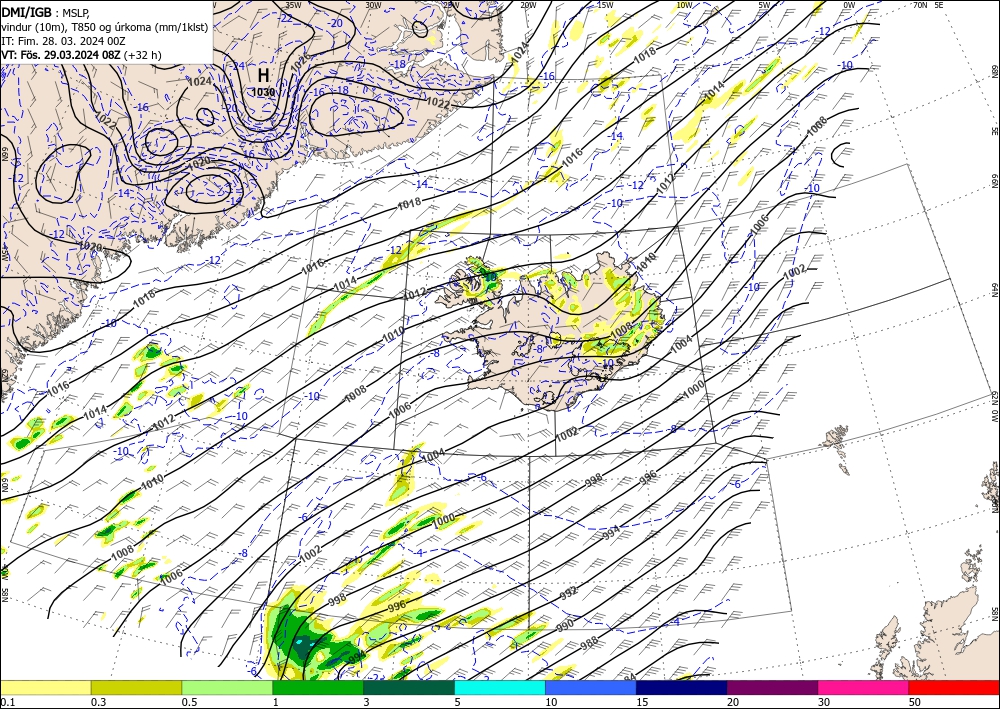
Task: Click the '0.3' legend value
Action: (98, 702)
